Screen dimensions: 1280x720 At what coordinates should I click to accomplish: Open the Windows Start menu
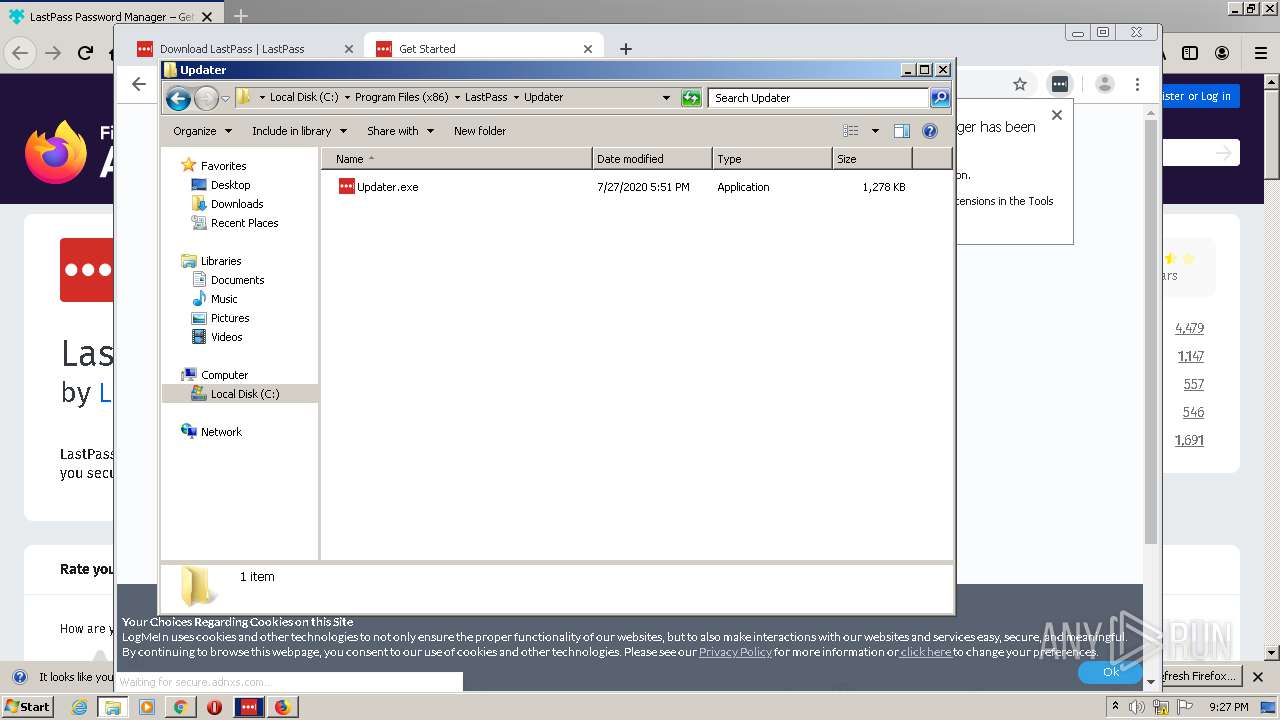(x=28, y=707)
